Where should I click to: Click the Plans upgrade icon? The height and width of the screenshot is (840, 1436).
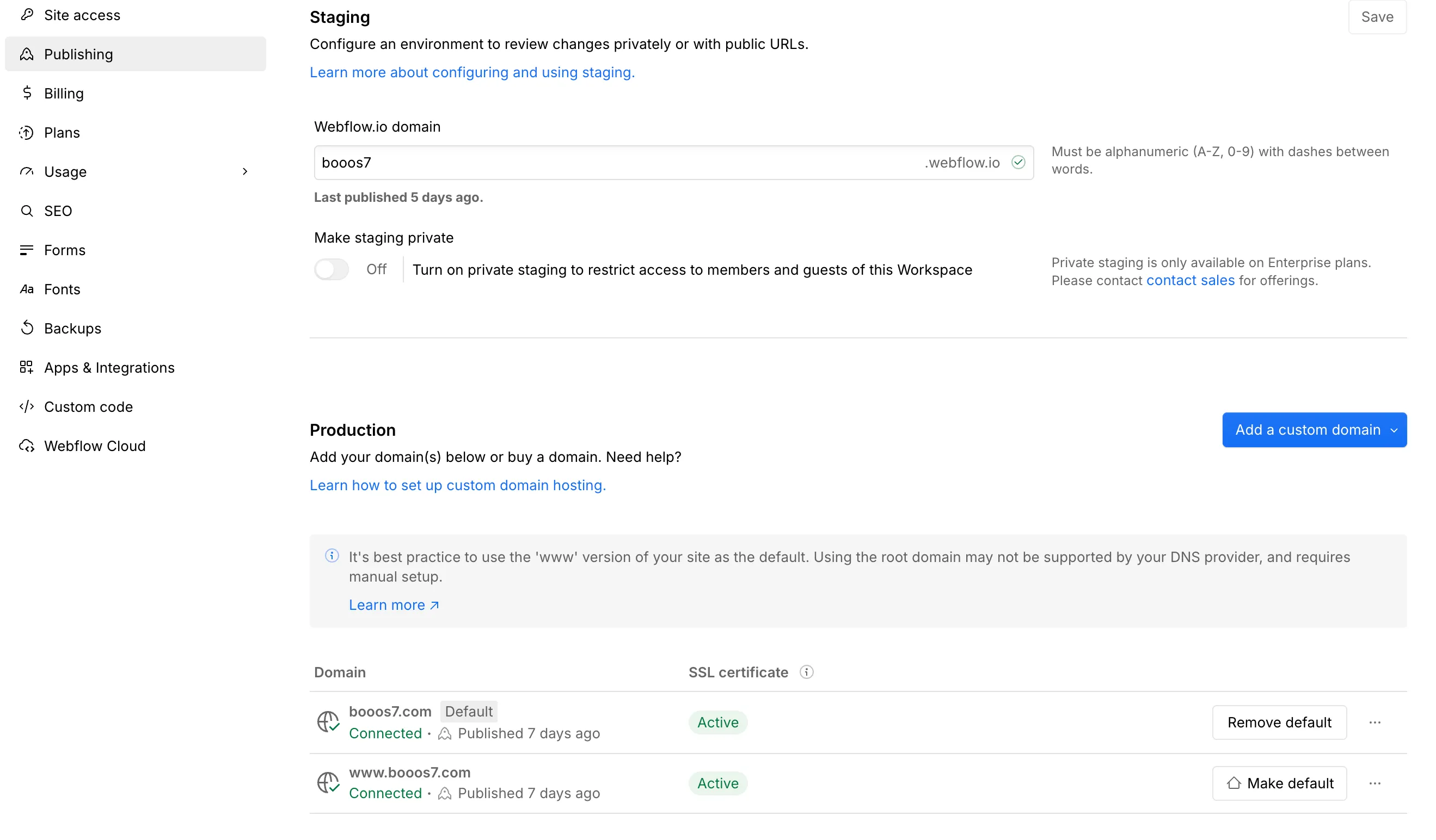tap(27, 133)
